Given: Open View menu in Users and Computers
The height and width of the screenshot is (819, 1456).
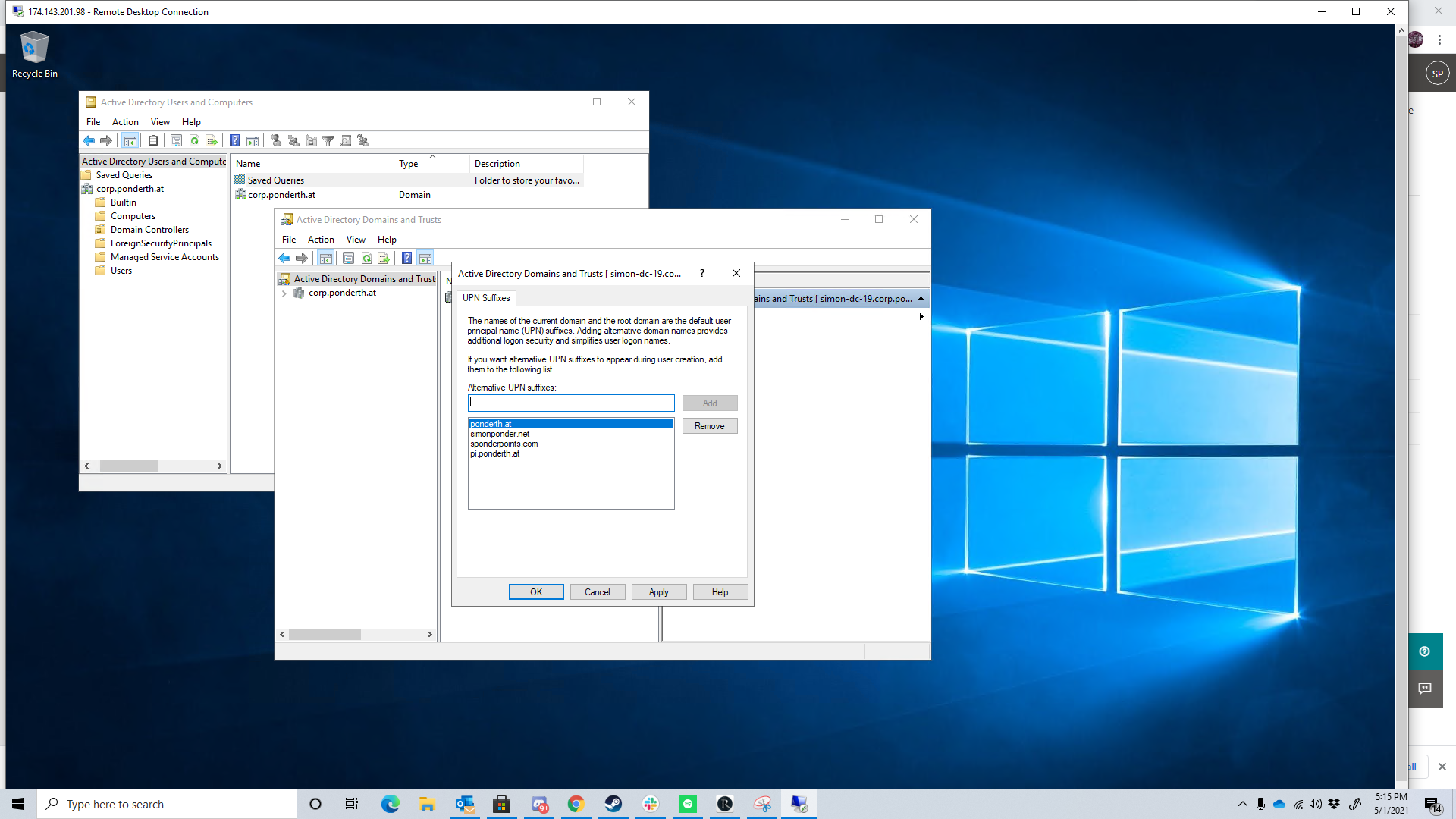Looking at the screenshot, I should [160, 122].
